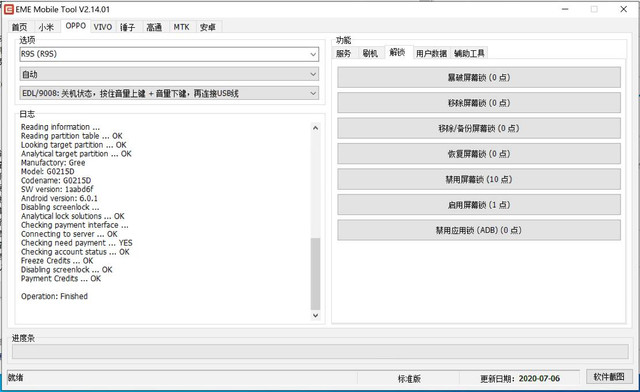This screenshot has width=640, height=392.
Task: Click the 'Codename: G0215D' log line
Action: tap(56, 180)
